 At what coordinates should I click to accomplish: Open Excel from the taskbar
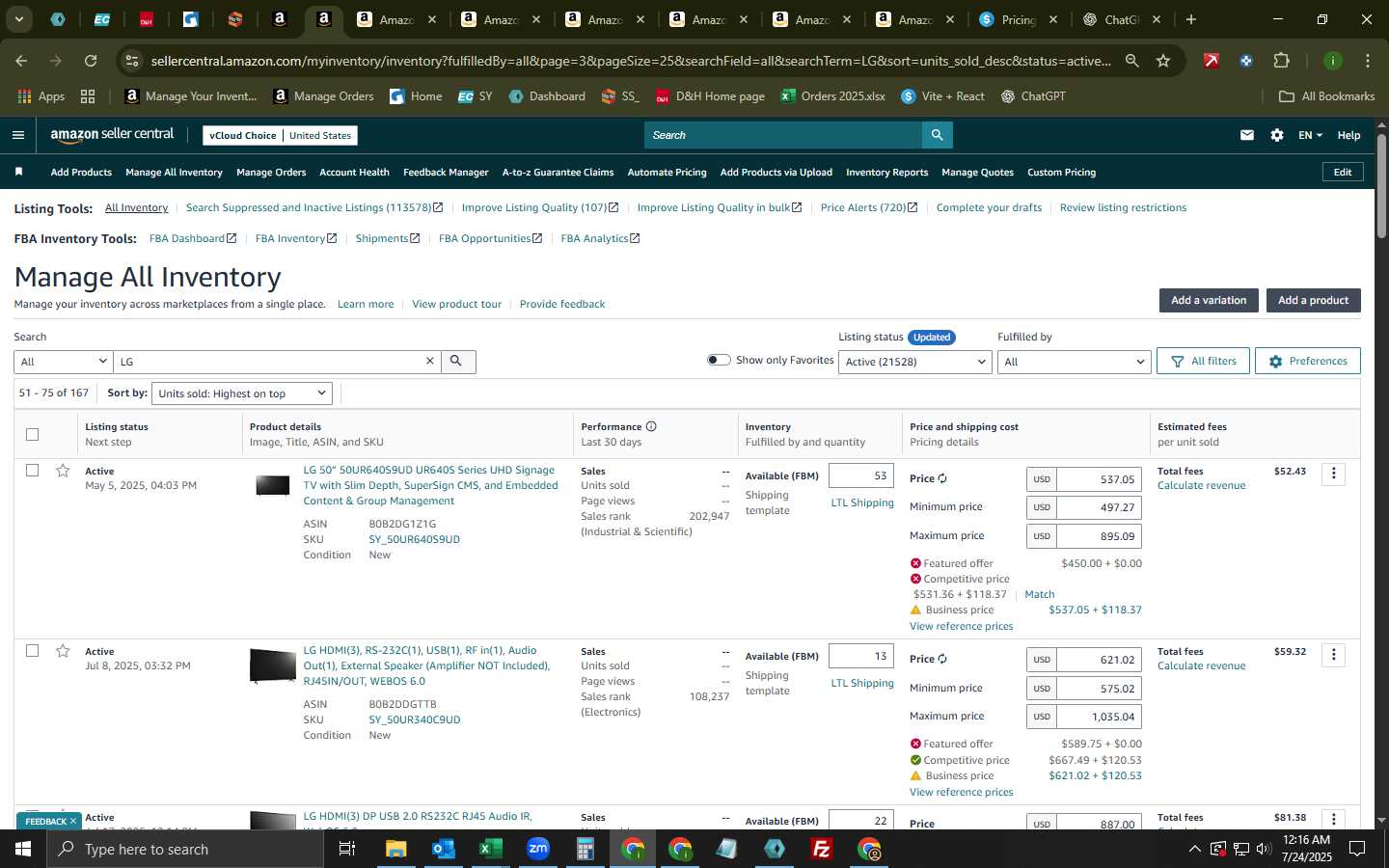tap(490, 849)
